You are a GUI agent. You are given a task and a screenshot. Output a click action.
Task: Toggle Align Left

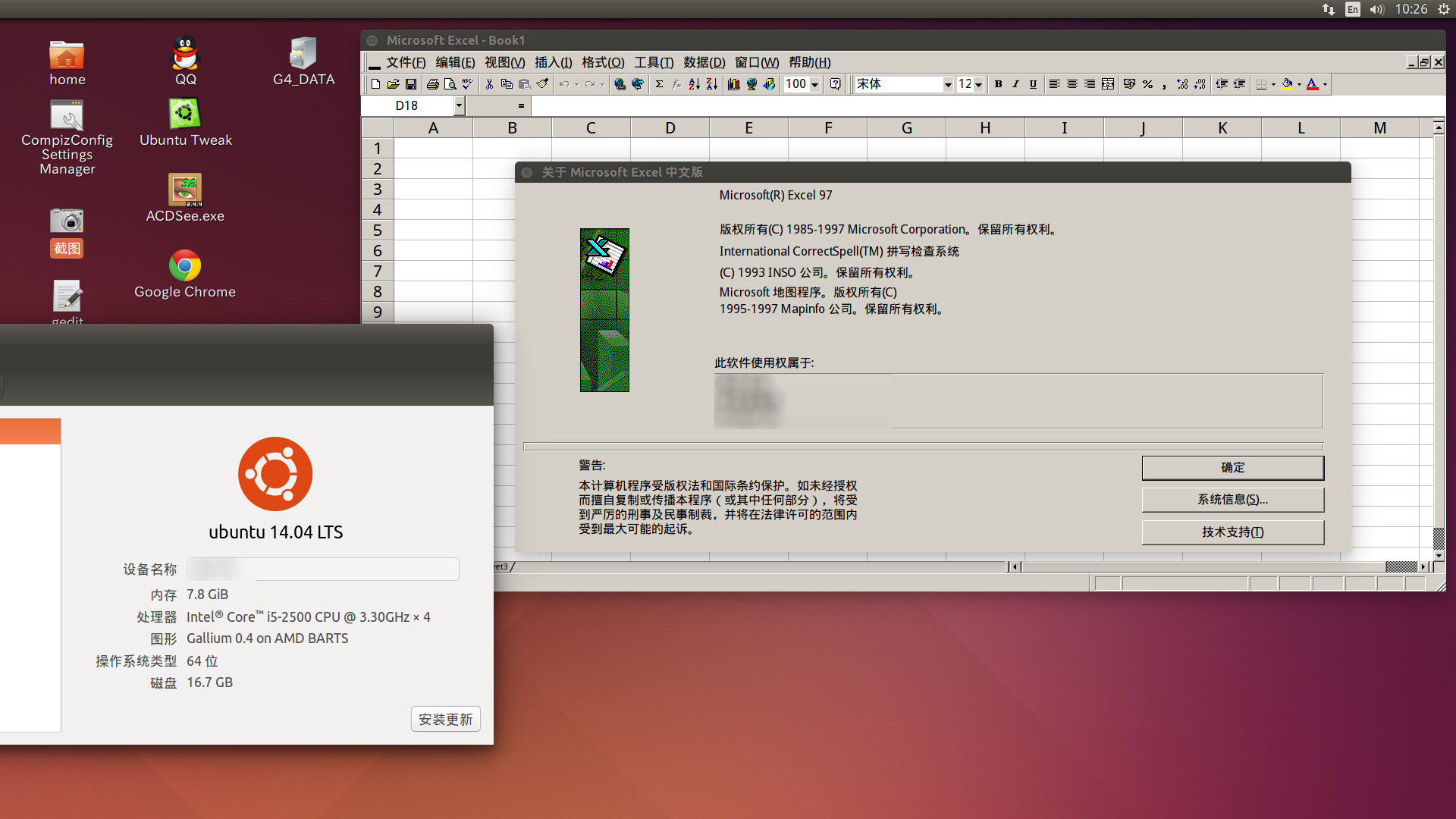pos(1054,84)
